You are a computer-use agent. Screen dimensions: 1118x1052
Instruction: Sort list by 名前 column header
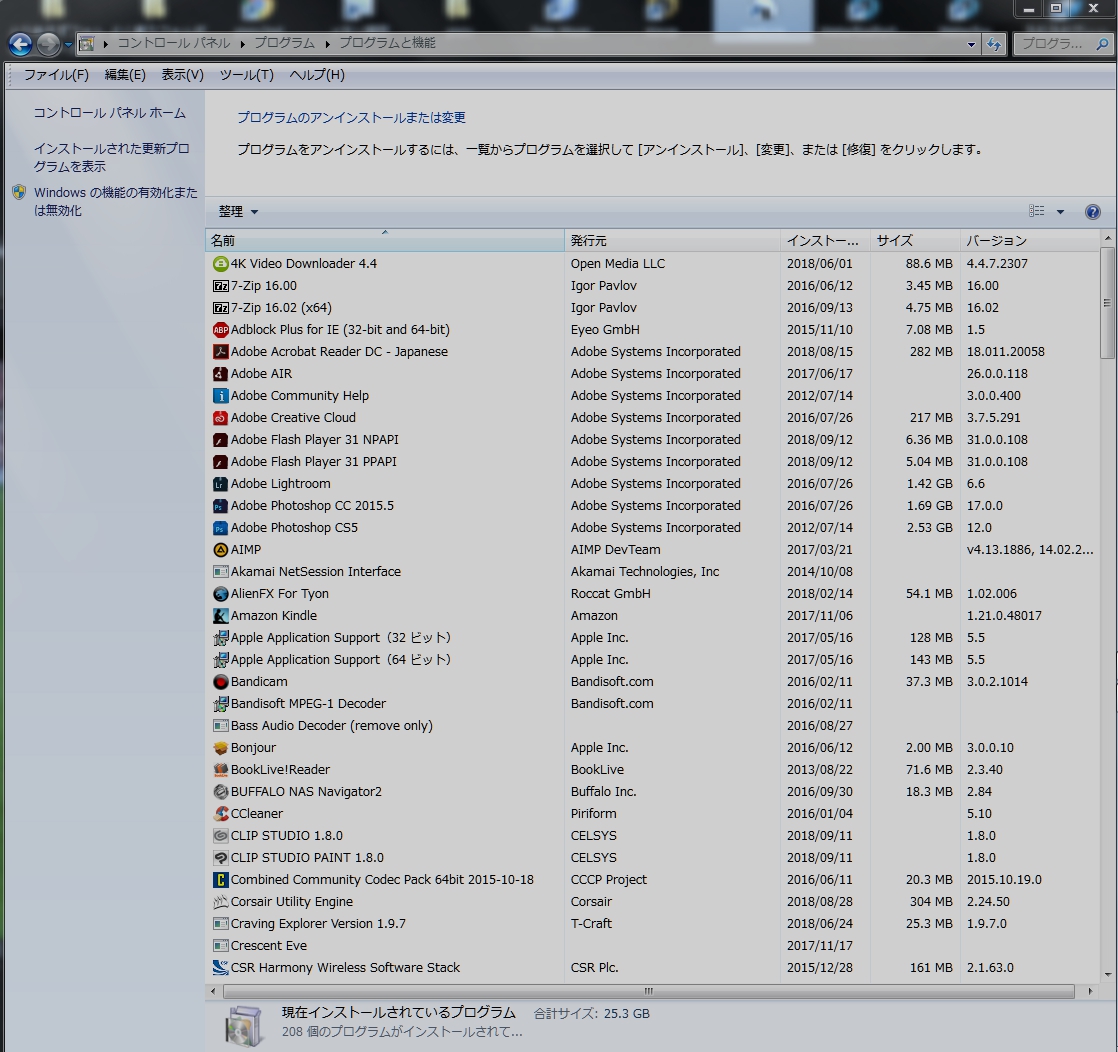(385, 241)
